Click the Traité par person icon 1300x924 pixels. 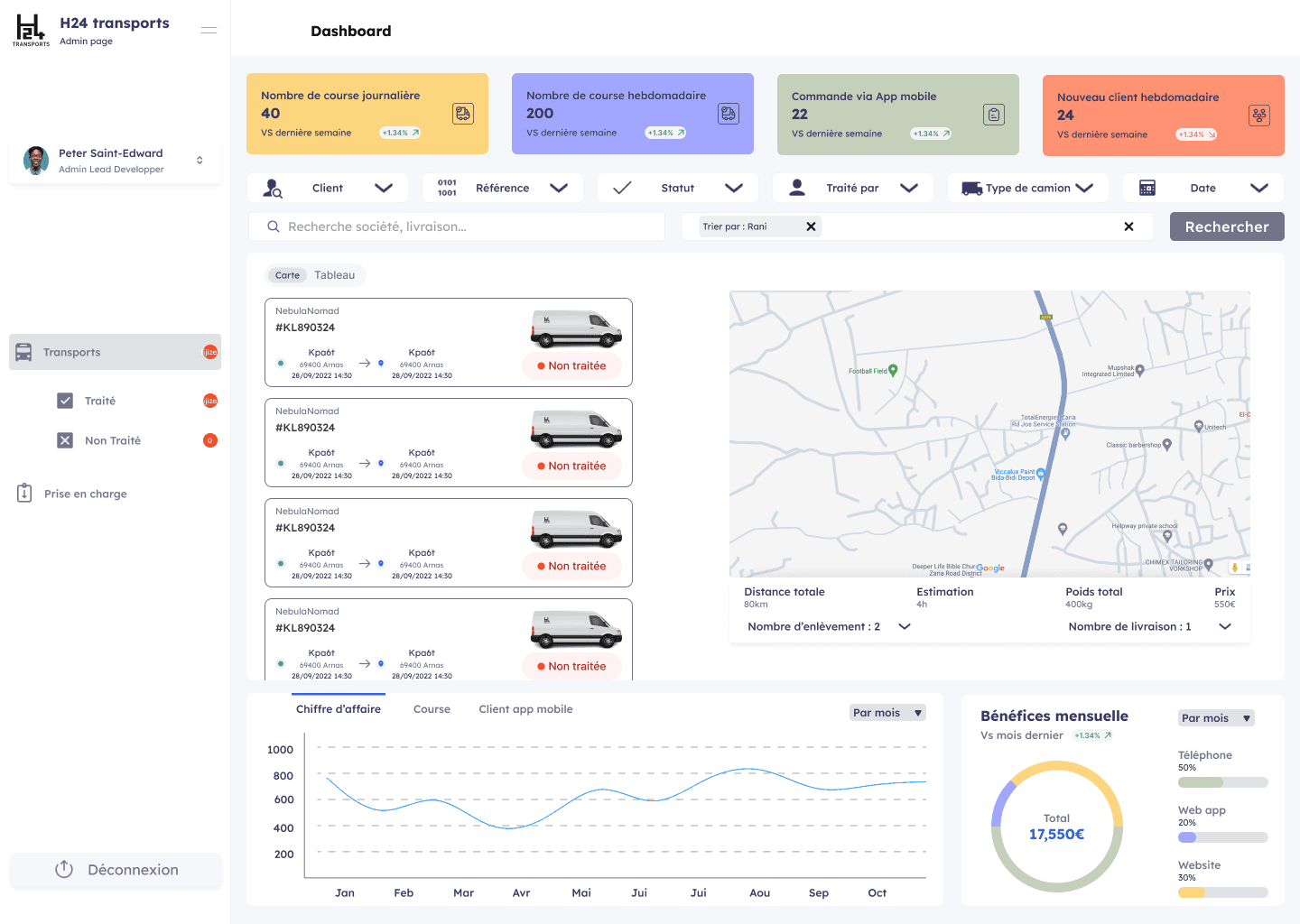(797, 187)
